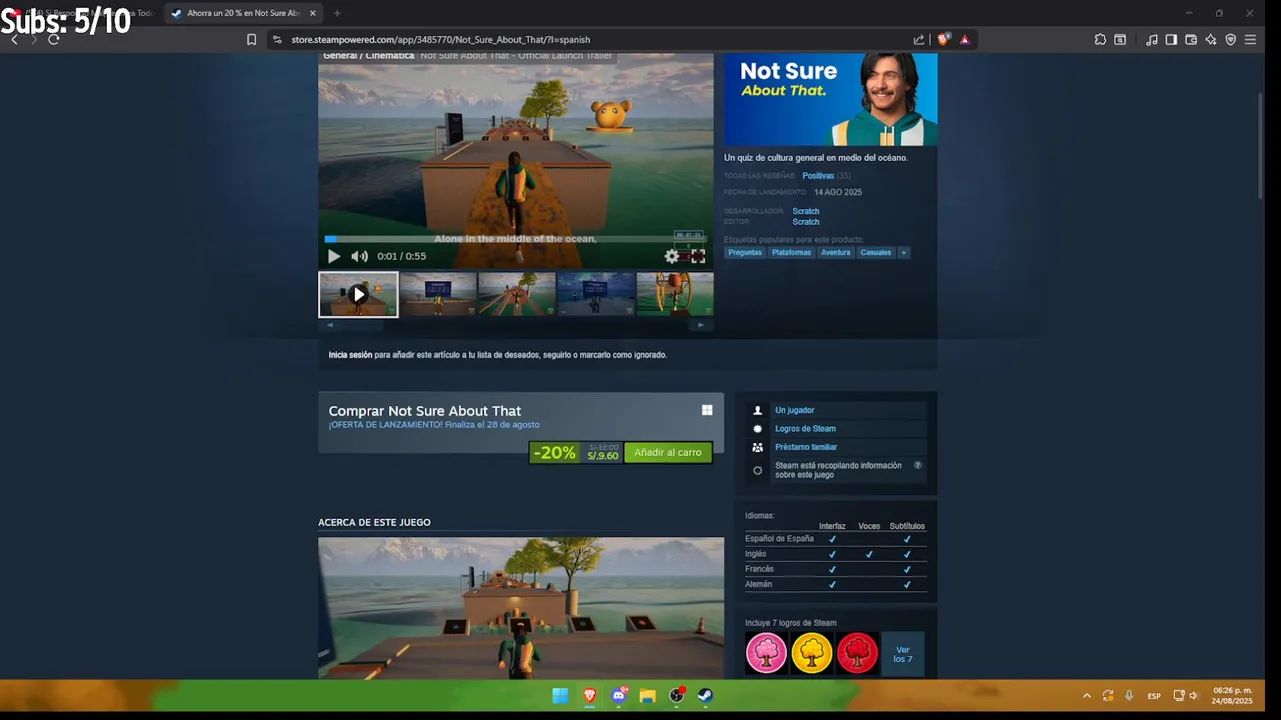Select the Casuales tag
The width and height of the screenshot is (1281, 720).
(x=875, y=253)
